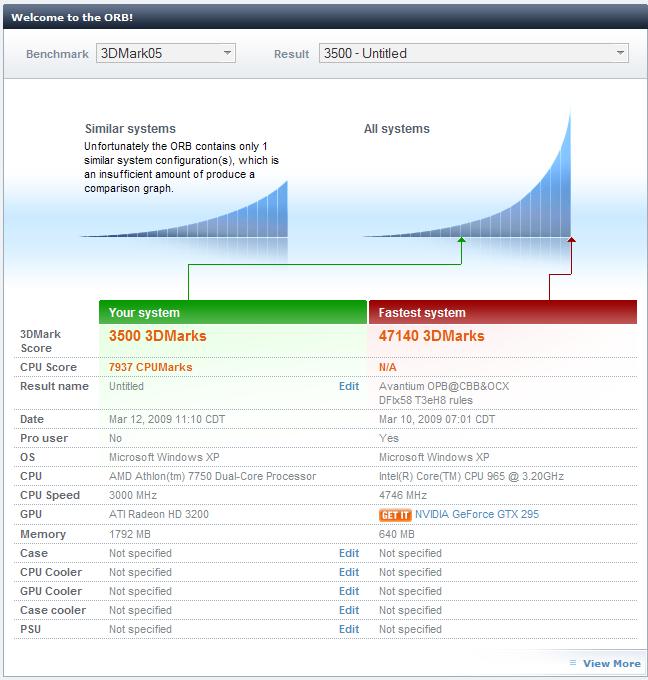Select the Your system green header
648x680 pixels.
233,312
